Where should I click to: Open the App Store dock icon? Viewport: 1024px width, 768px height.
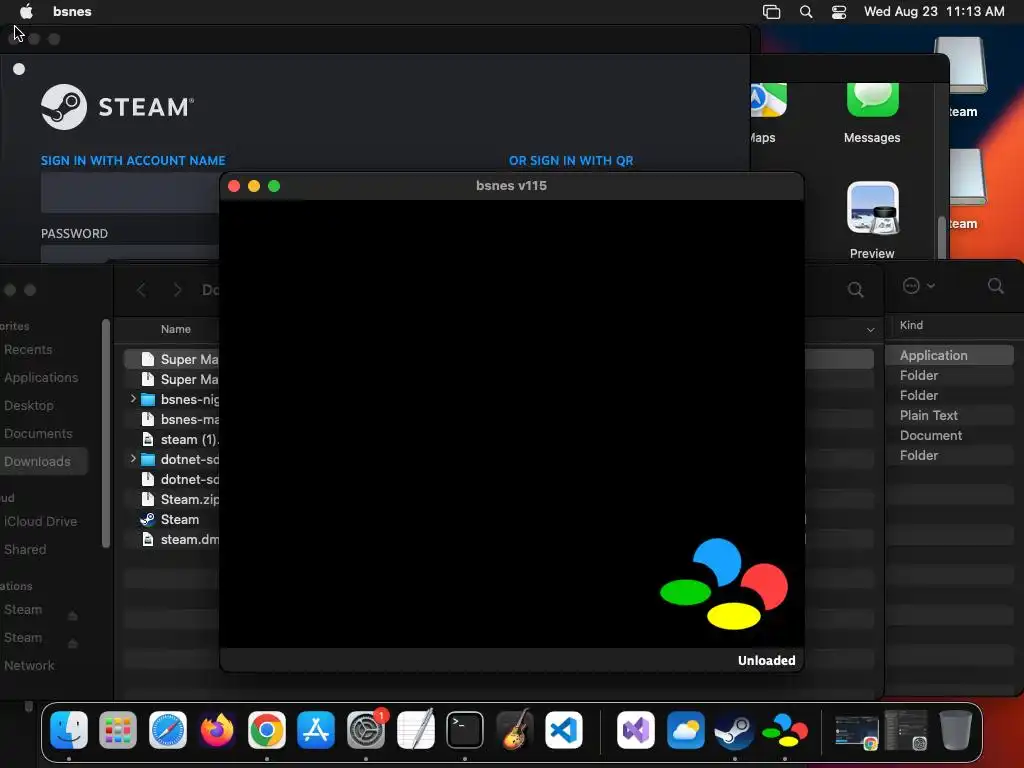pyautogui.click(x=316, y=729)
